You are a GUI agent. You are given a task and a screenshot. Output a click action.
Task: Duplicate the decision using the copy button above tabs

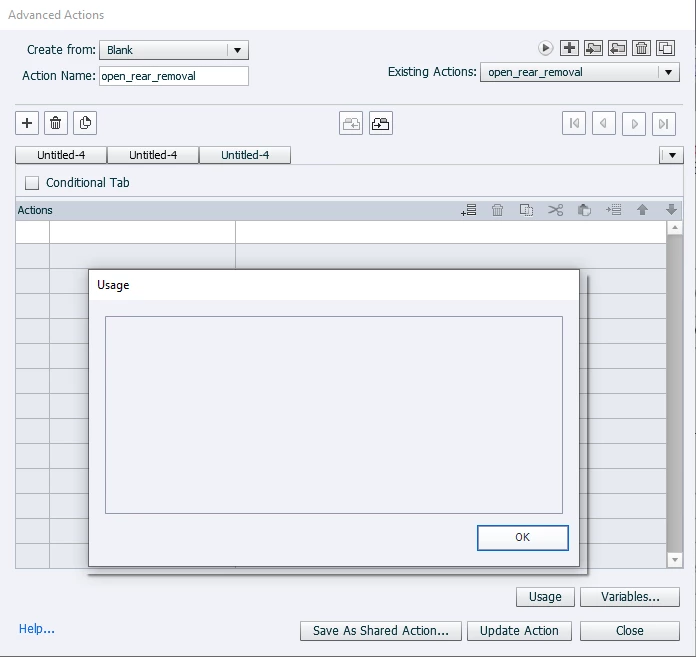[x=85, y=123]
